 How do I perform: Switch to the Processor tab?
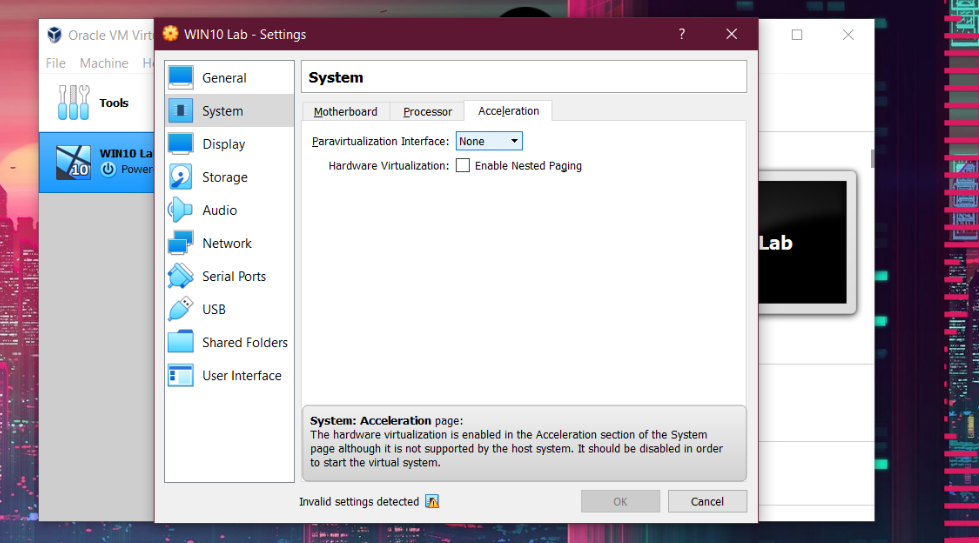tap(427, 112)
